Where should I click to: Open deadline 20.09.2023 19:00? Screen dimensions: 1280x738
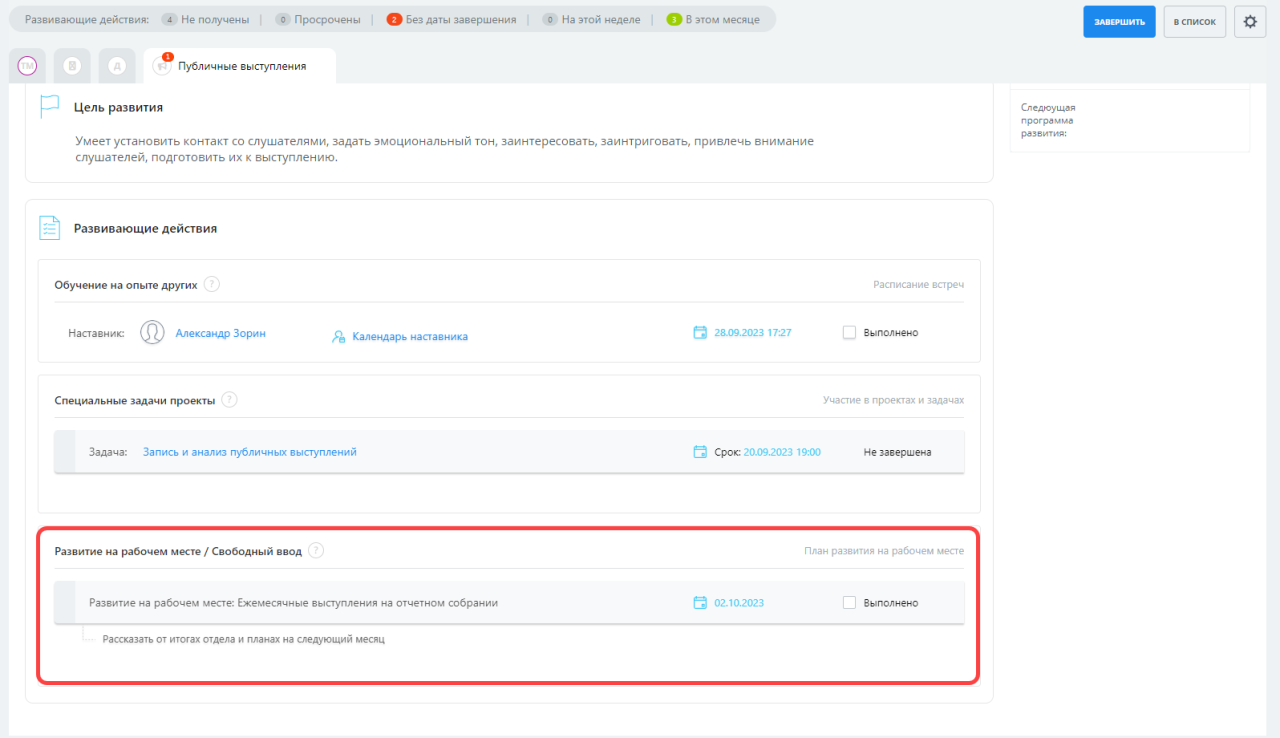click(x=782, y=452)
